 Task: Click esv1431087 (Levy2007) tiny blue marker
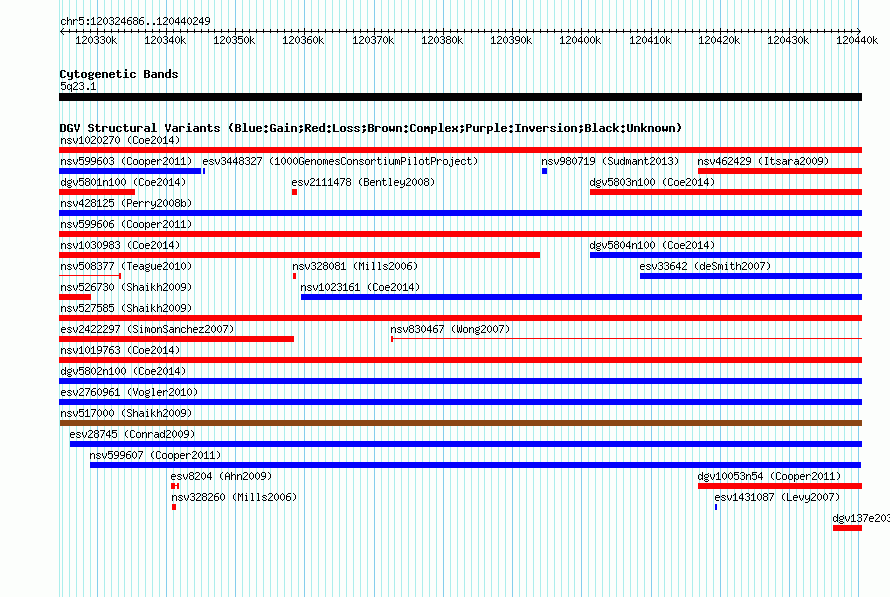(716, 507)
